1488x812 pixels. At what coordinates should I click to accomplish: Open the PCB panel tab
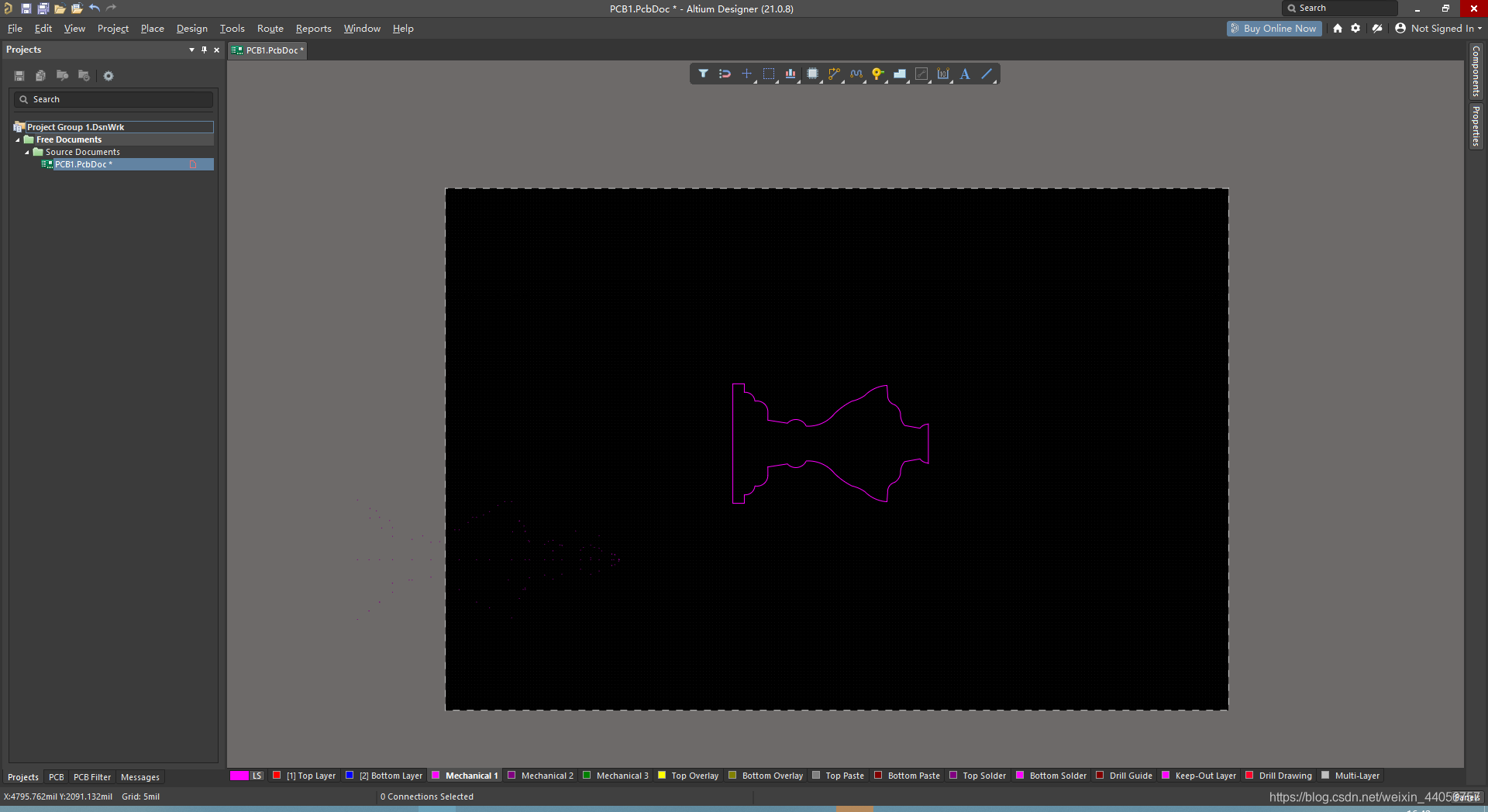[x=57, y=777]
